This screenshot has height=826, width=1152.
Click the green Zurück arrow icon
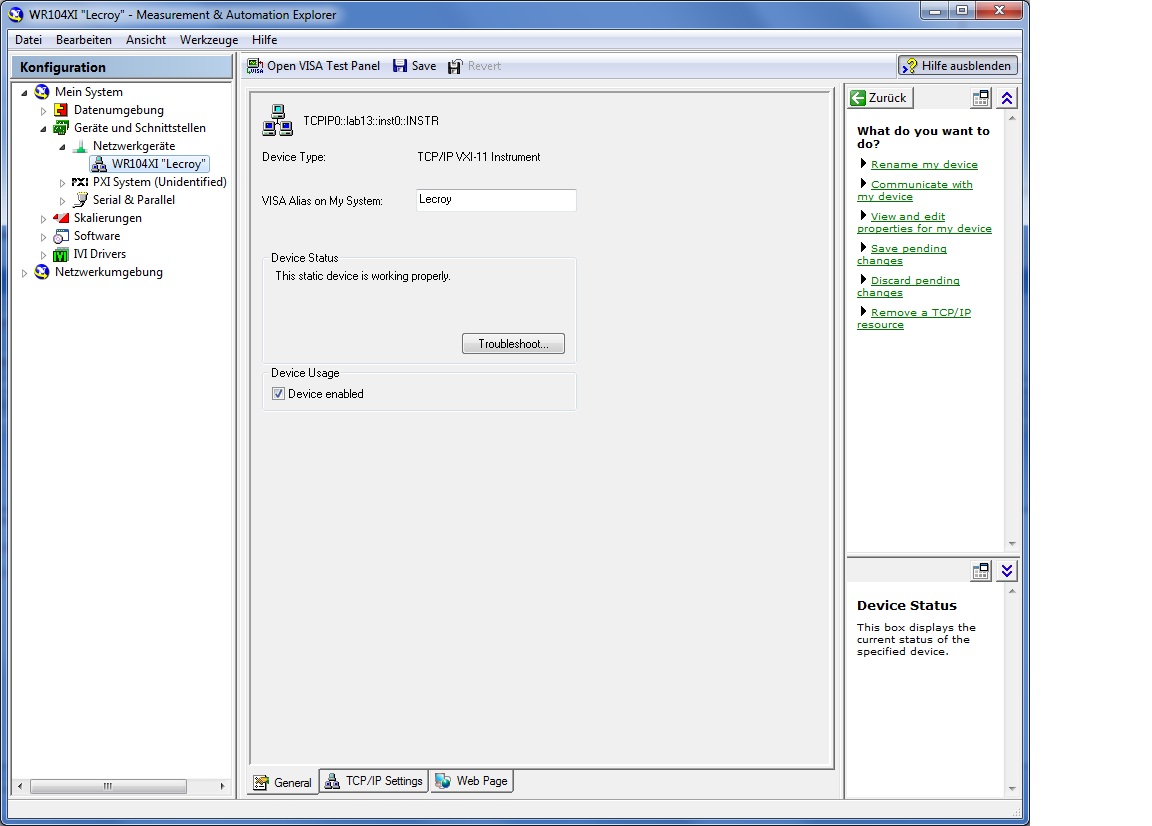[857, 98]
